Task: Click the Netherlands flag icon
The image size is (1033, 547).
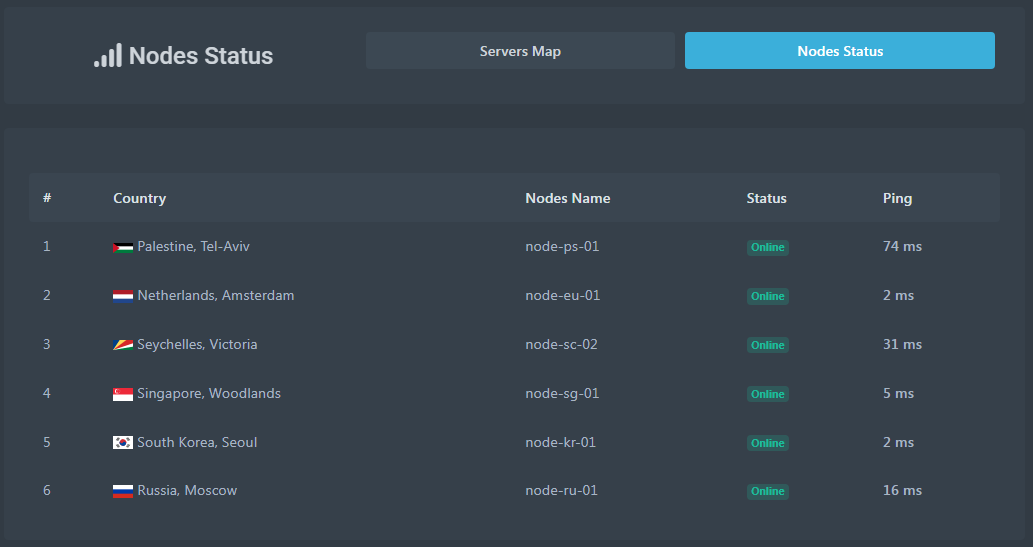Action: pos(123,296)
